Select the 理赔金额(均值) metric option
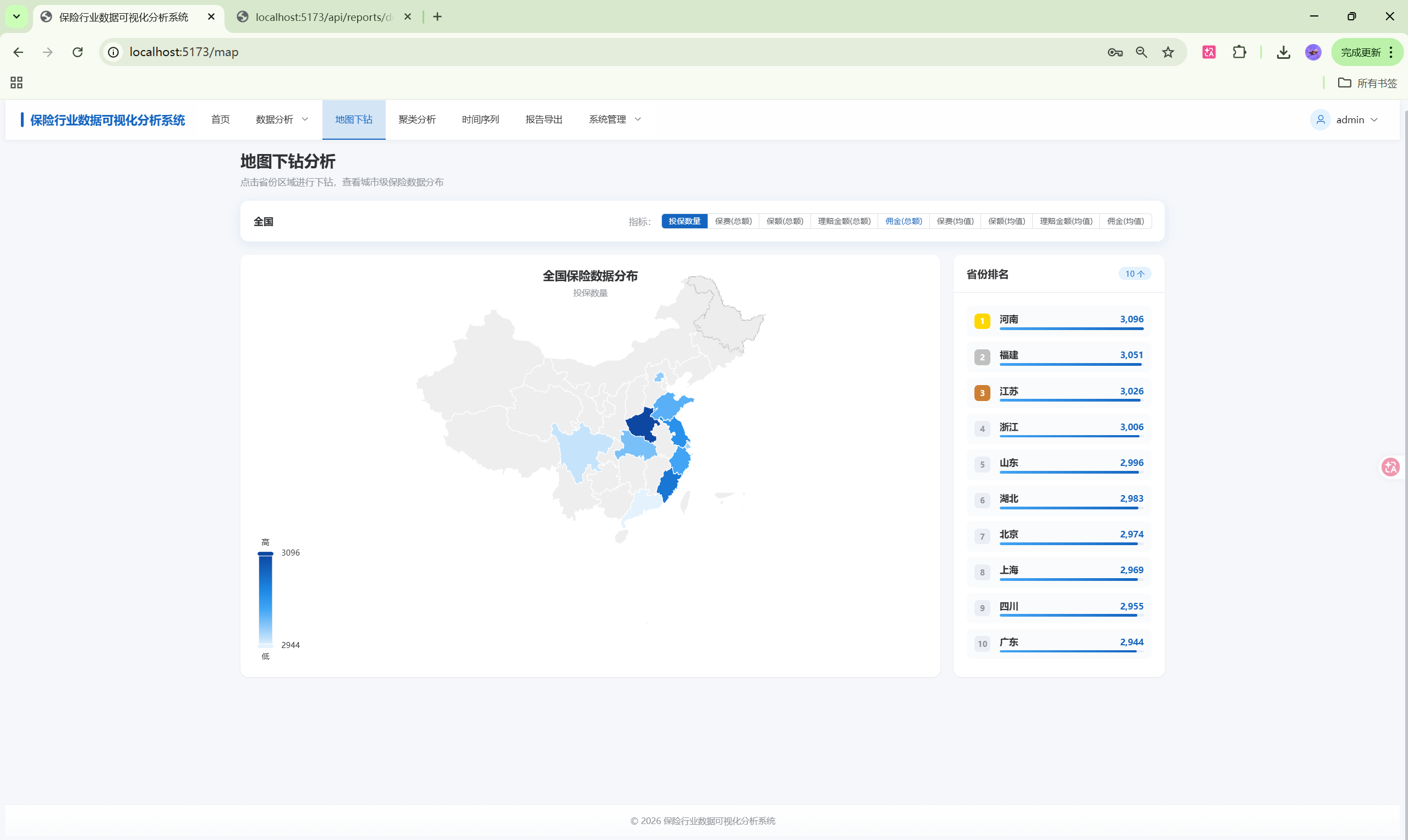This screenshot has width=1408, height=840. pyautogui.click(x=1065, y=221)
